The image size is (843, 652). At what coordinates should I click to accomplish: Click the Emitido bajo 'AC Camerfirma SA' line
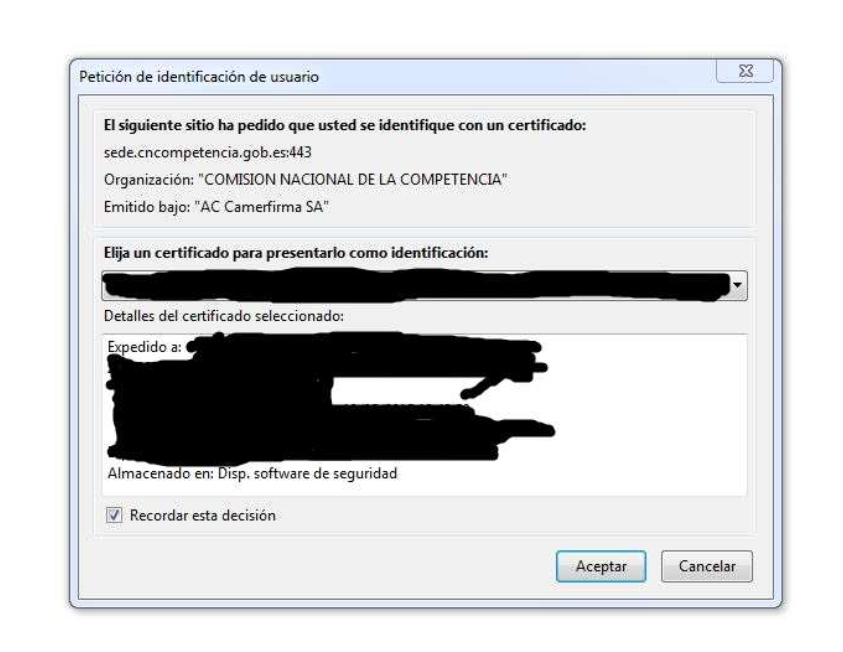coord(216,207)
